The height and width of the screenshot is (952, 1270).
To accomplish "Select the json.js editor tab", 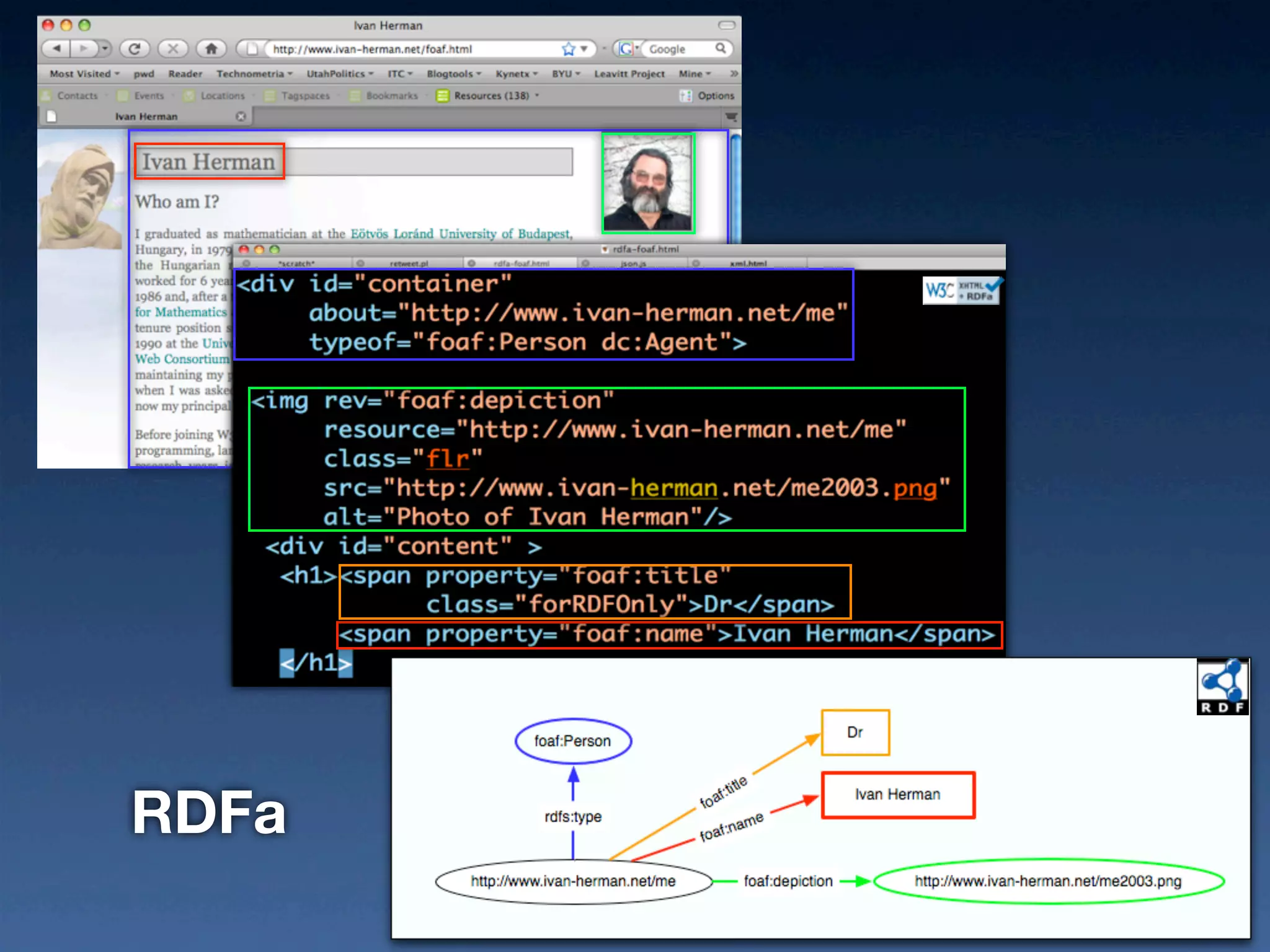I will coord(633,263).
